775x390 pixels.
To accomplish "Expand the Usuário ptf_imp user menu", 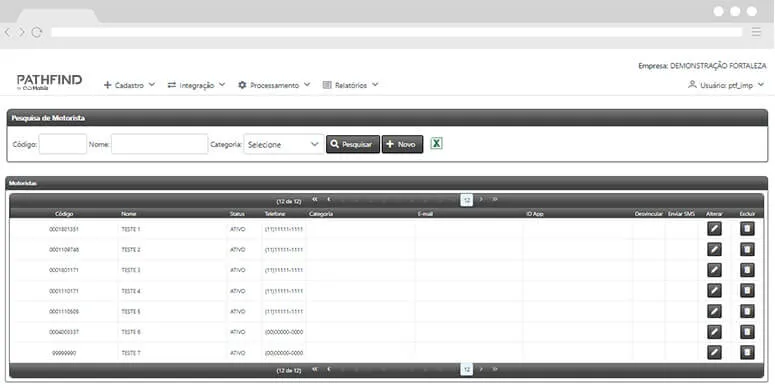I will point(726,85).
